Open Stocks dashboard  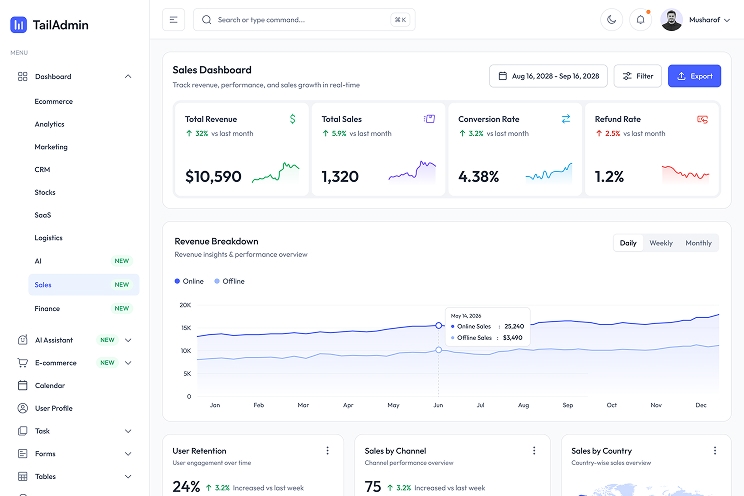[x=45, y=192]
